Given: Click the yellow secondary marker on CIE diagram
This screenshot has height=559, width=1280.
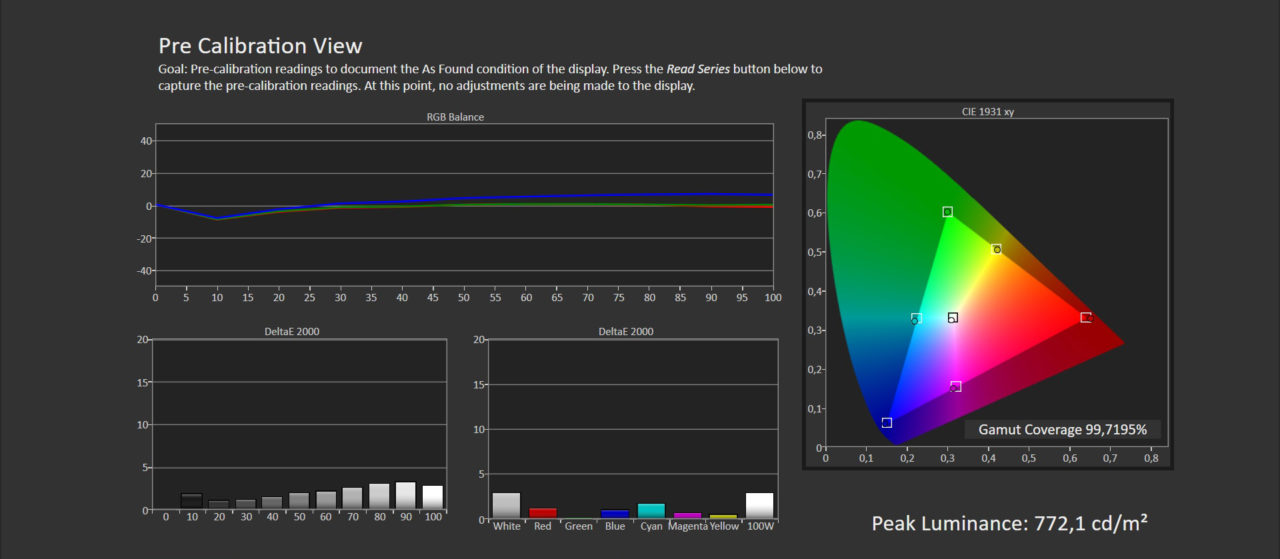Looking at the screenshot, I should [996, 249].
